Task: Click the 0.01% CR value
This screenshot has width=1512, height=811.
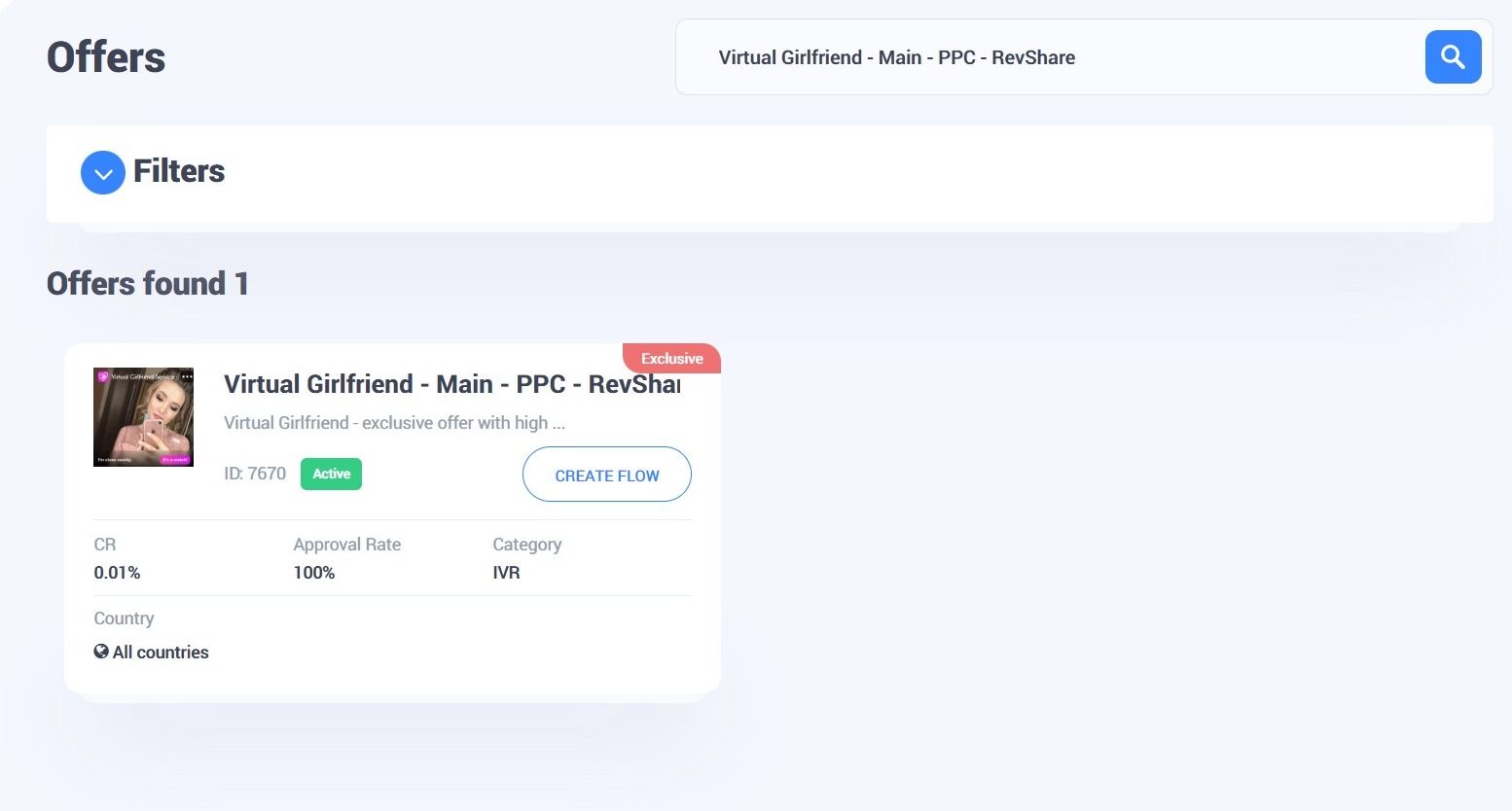Action: pyautogui.click(x=117, y=573)
